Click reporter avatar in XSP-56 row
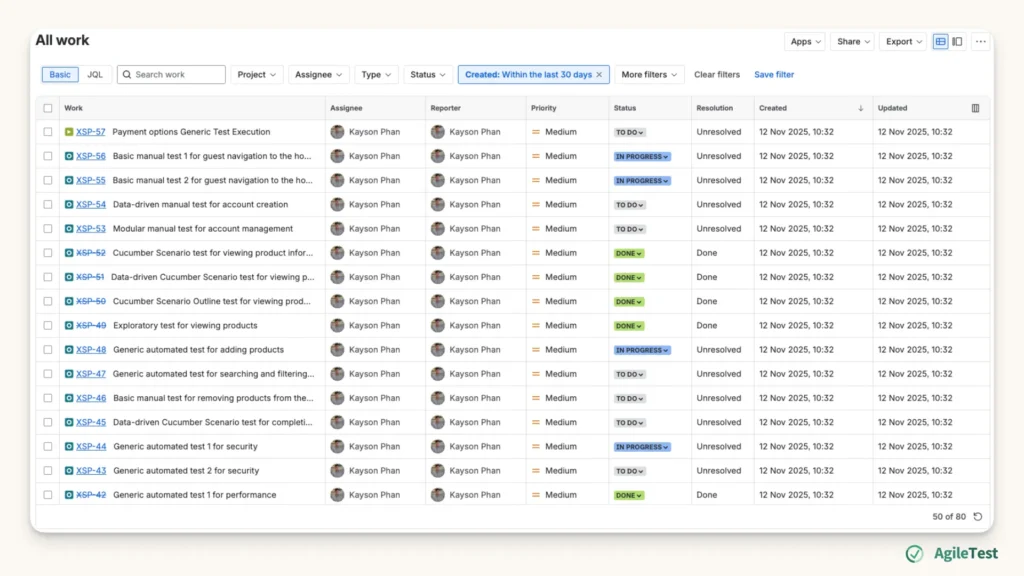This screenshot has height=576, width=1024. (x=438, y=156)
